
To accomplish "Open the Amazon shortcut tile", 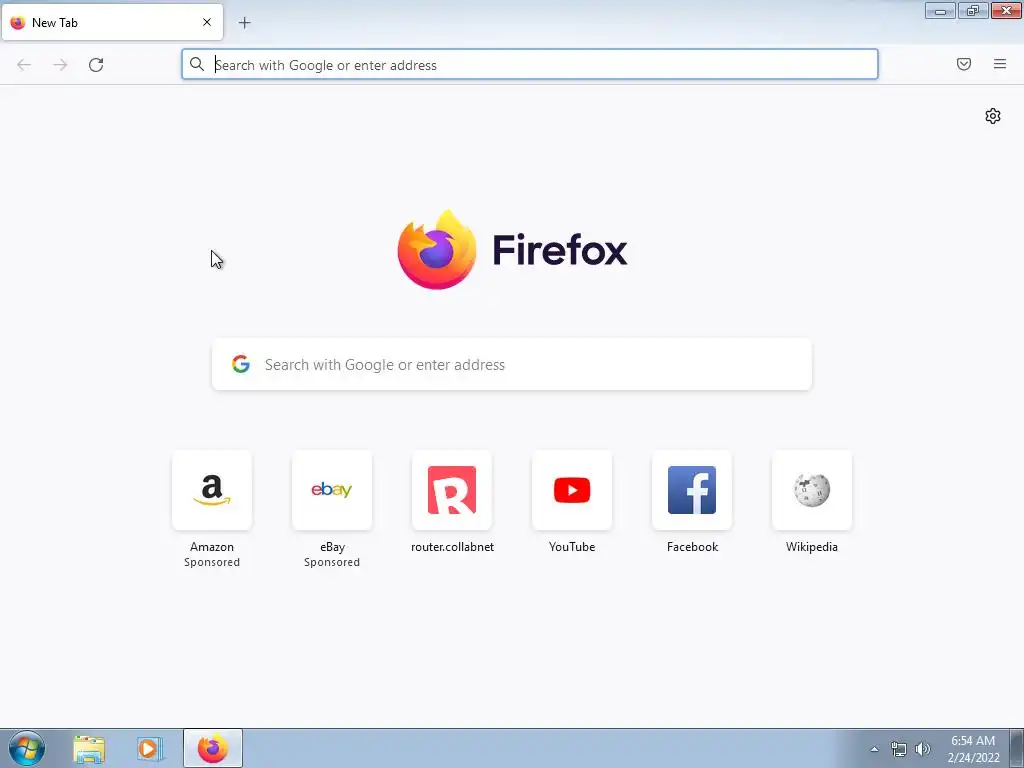I will pyautogui.click(x=212, y=490).
